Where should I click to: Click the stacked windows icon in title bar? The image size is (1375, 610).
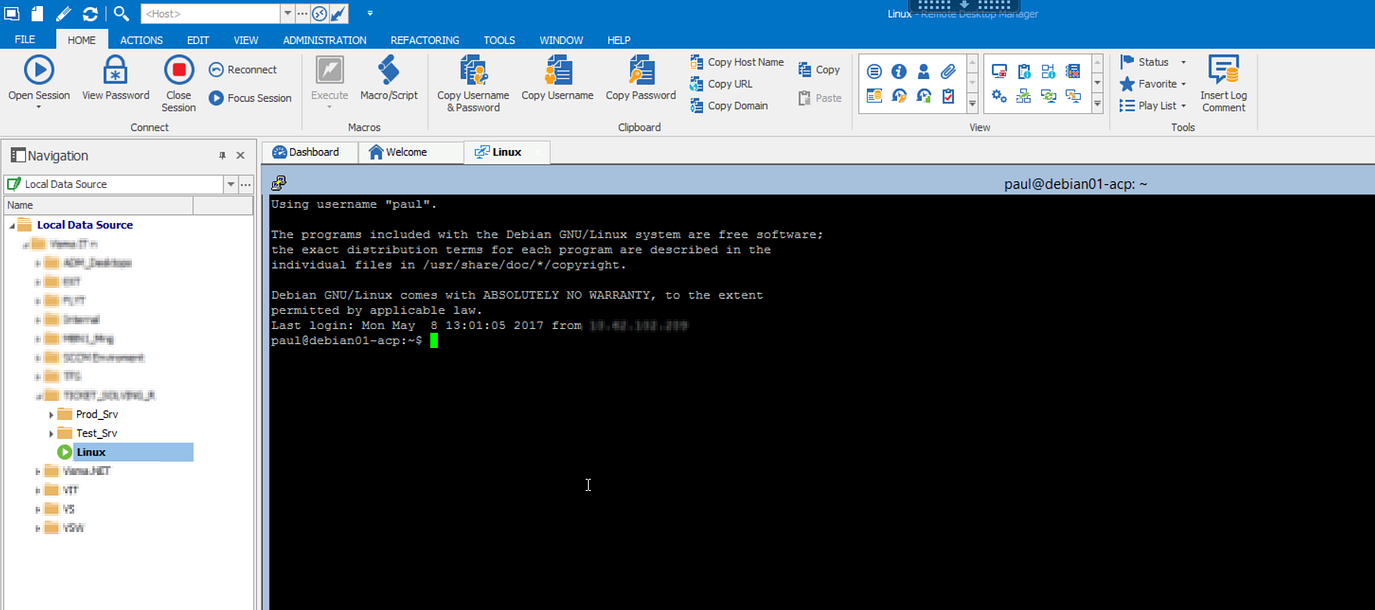[x=12, y=13]
